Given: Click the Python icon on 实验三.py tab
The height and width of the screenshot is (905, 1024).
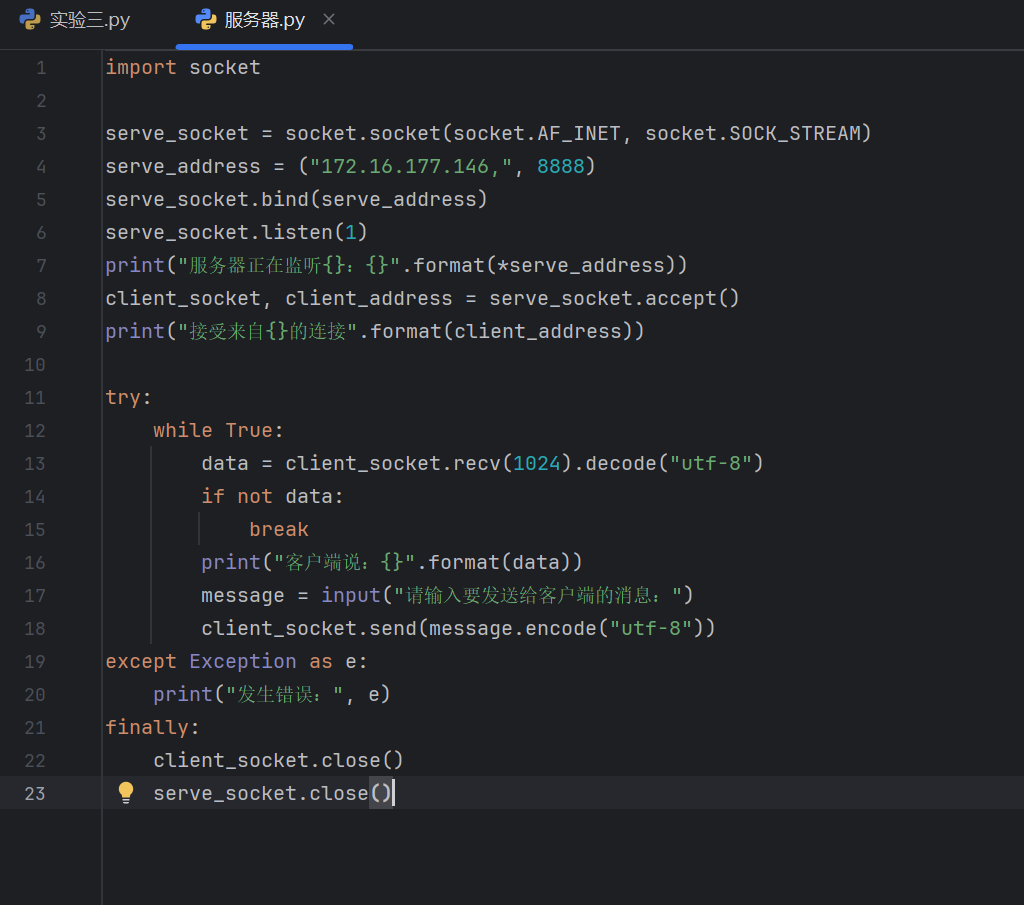Looking at the screenshot, I should tap(30, 20).
